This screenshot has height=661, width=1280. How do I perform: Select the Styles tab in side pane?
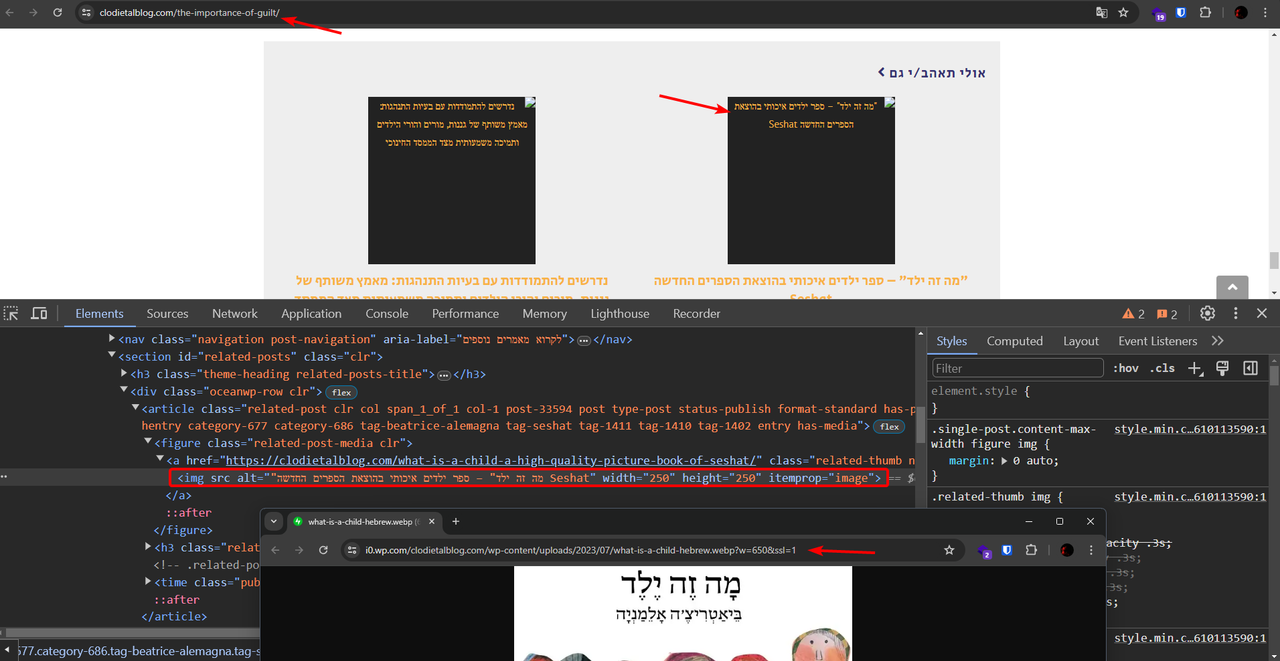pos(952,341)
